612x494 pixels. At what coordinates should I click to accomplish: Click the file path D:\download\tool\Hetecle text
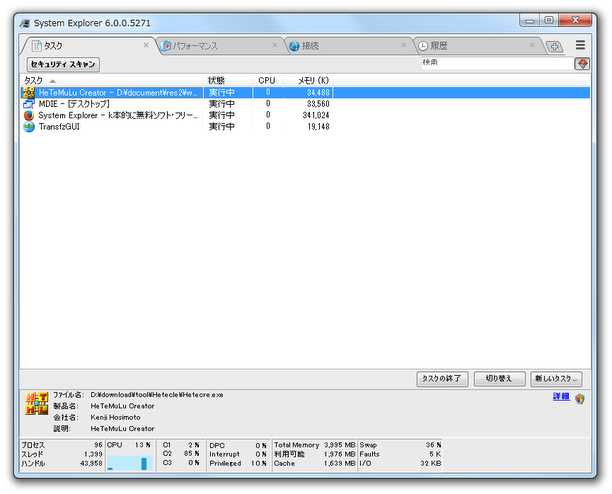[157, 395]
